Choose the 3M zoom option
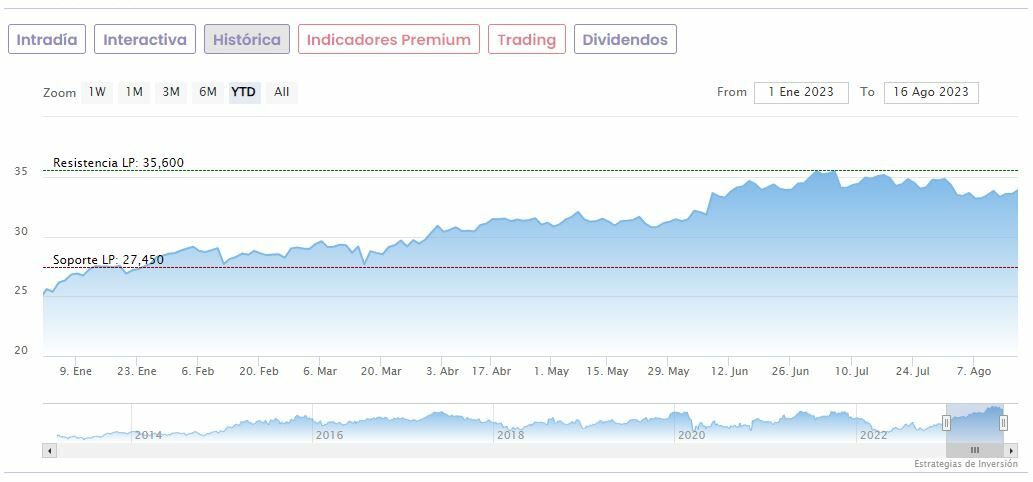The height and width of the screenshot is (482, 1033). click(x=171, y=92)
